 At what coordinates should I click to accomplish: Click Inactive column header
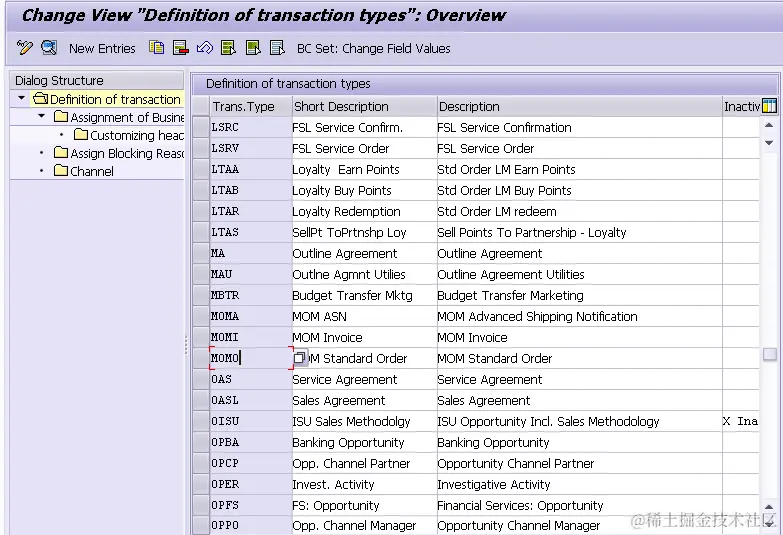pos(742,106)
